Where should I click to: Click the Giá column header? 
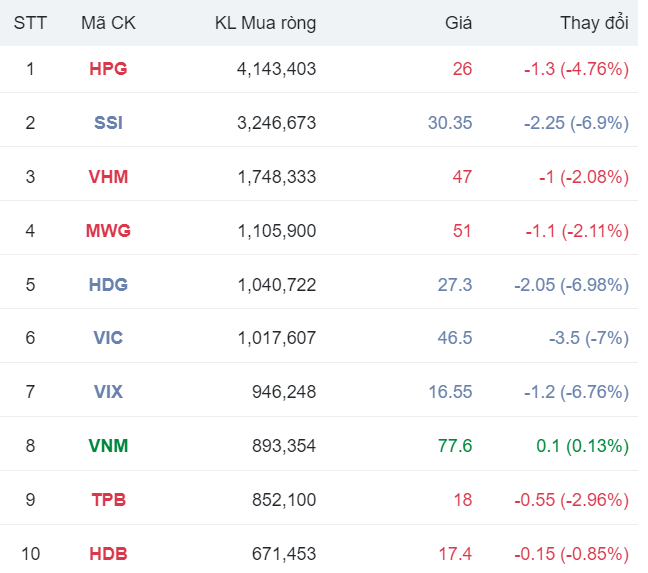tap(458, 23)
